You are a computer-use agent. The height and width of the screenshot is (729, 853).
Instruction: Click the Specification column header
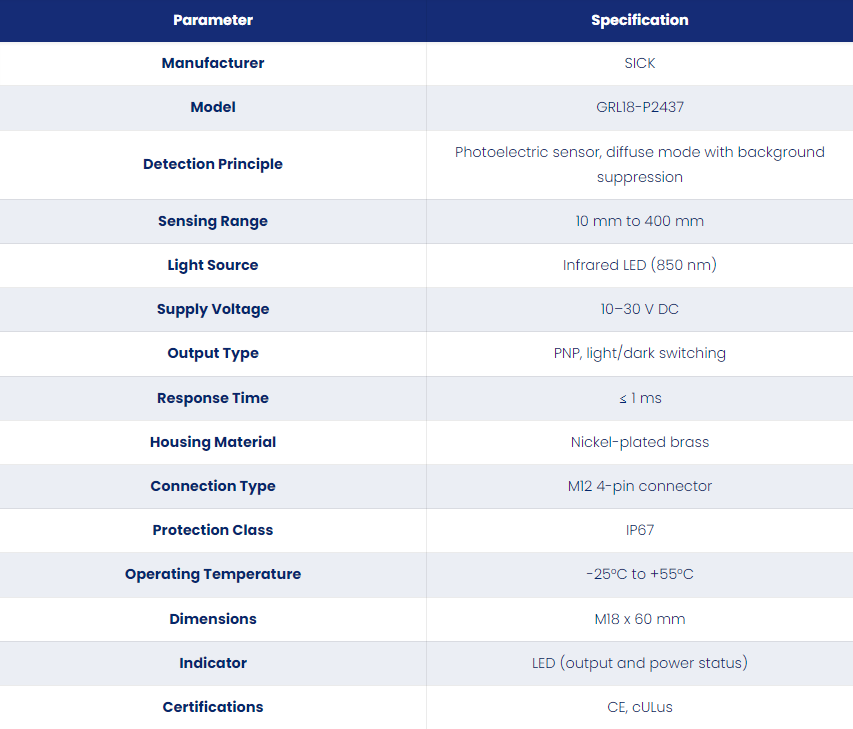(640, 20)
